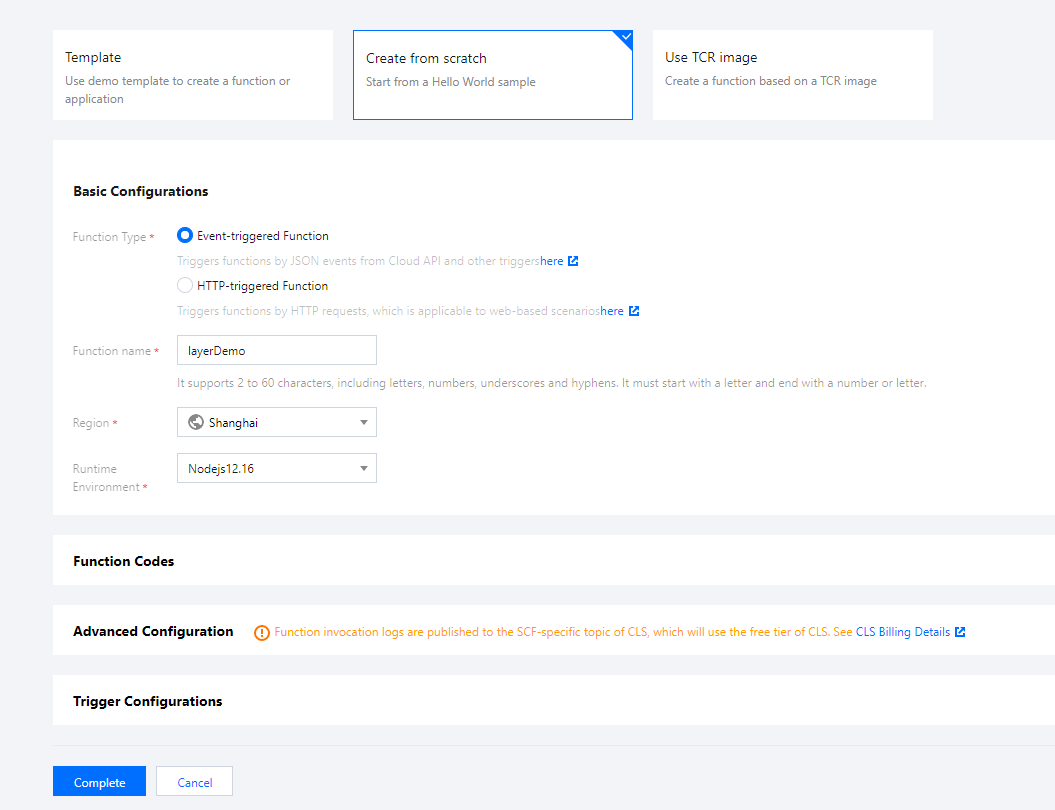Image resolution: width=1055 pixels, height=810 pixels.
Task: Expand the Trigger Configurations section
Action: tap(148, 701)
